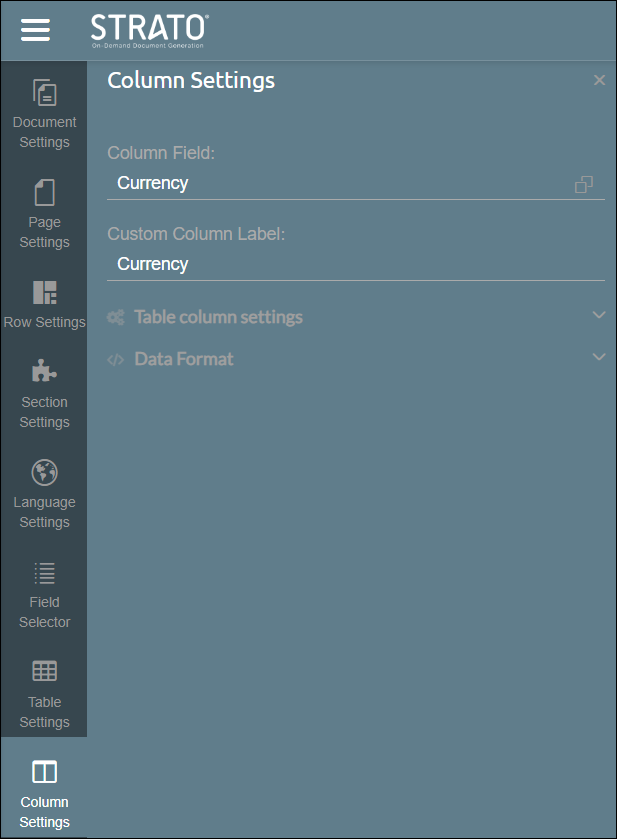Click the Data Format heading
The height and width of the screenshot is (839, 617).
[184, 359]
